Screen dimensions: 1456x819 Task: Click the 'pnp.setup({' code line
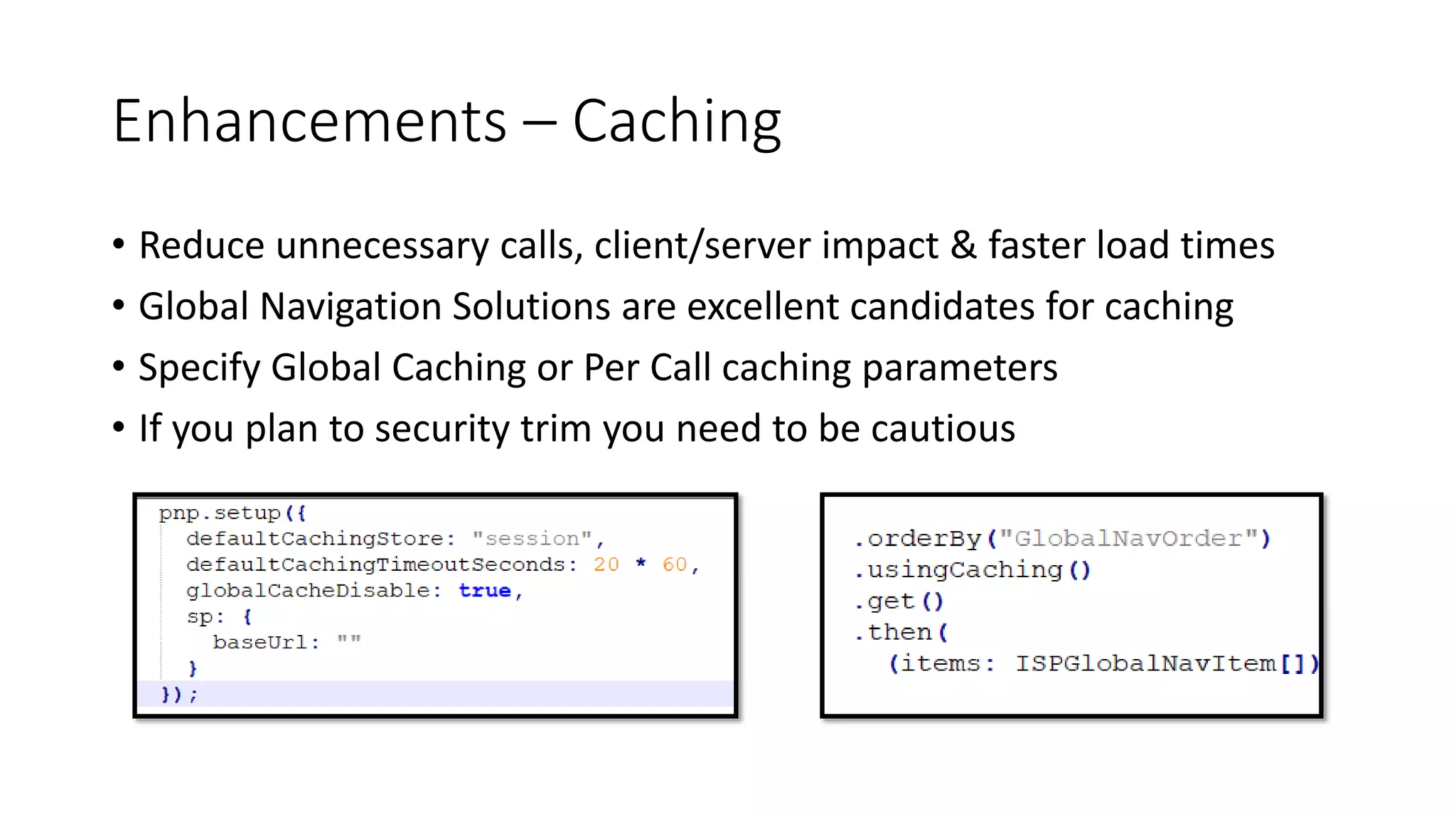tap(232, 513)
